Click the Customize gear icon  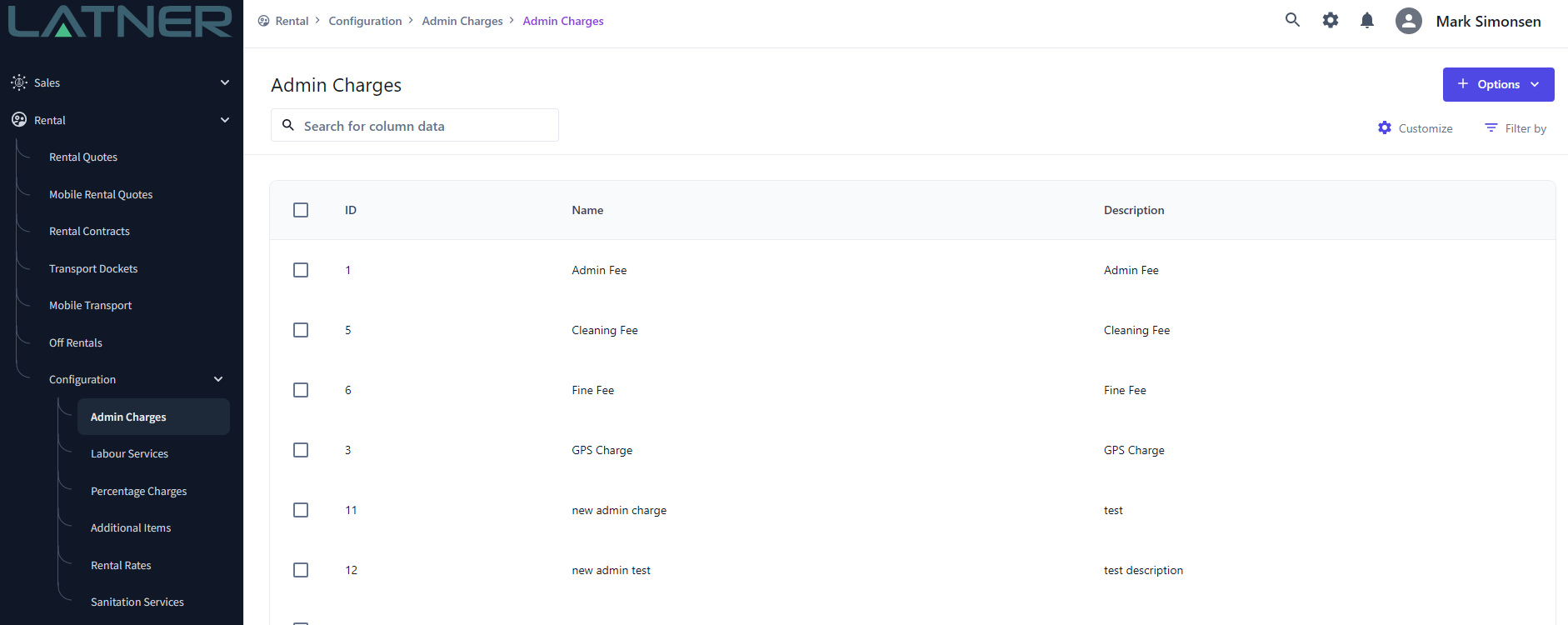1385,127
